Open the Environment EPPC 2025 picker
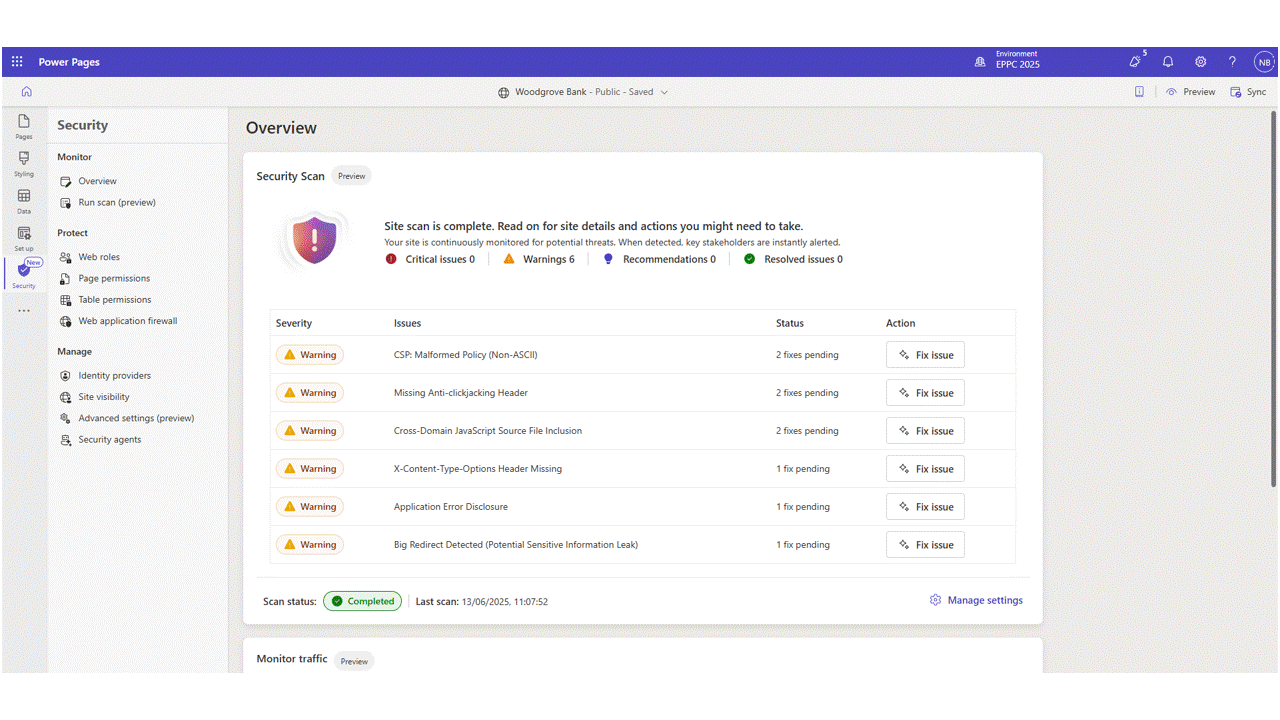Screen dimensions: 1280x720 [1007, 62]
